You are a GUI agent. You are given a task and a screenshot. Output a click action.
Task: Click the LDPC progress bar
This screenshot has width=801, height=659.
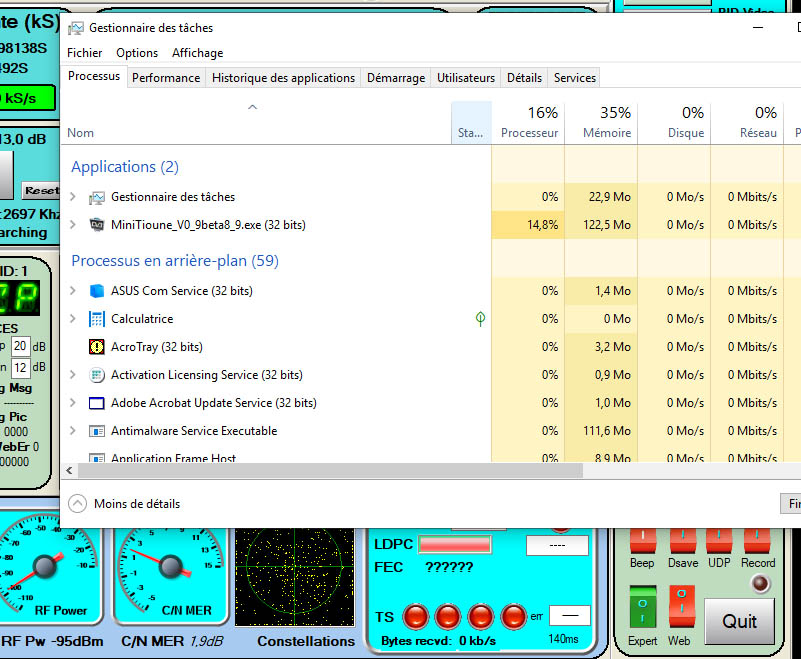[455, 544]
